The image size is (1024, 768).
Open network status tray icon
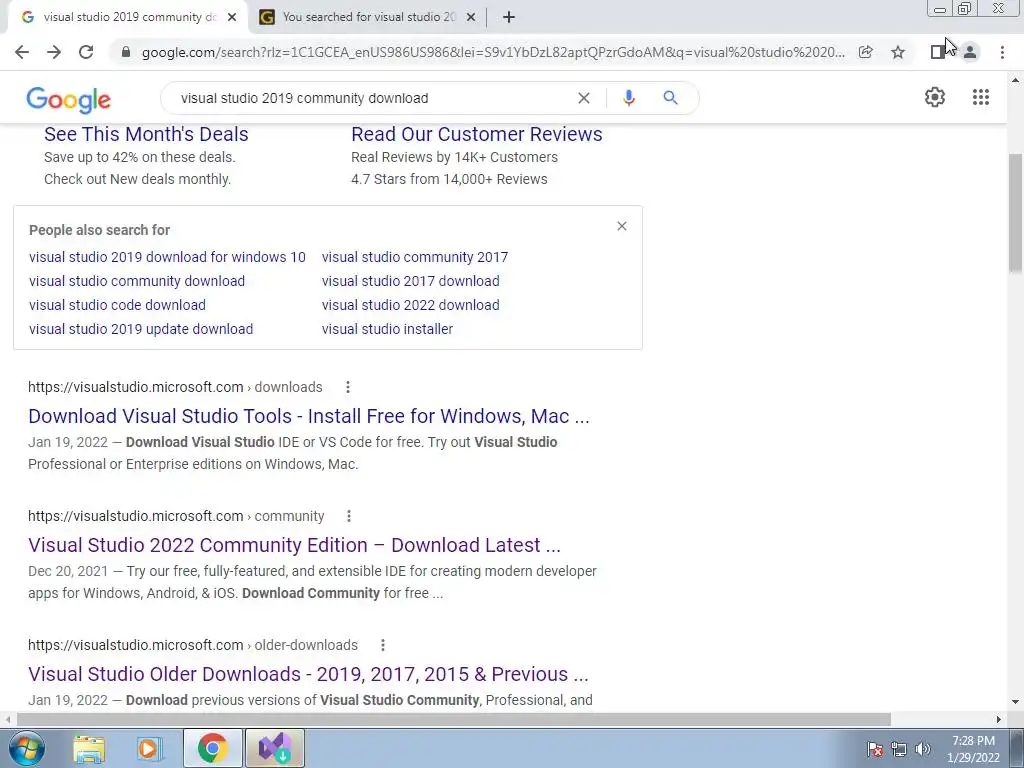click(899, 749)
